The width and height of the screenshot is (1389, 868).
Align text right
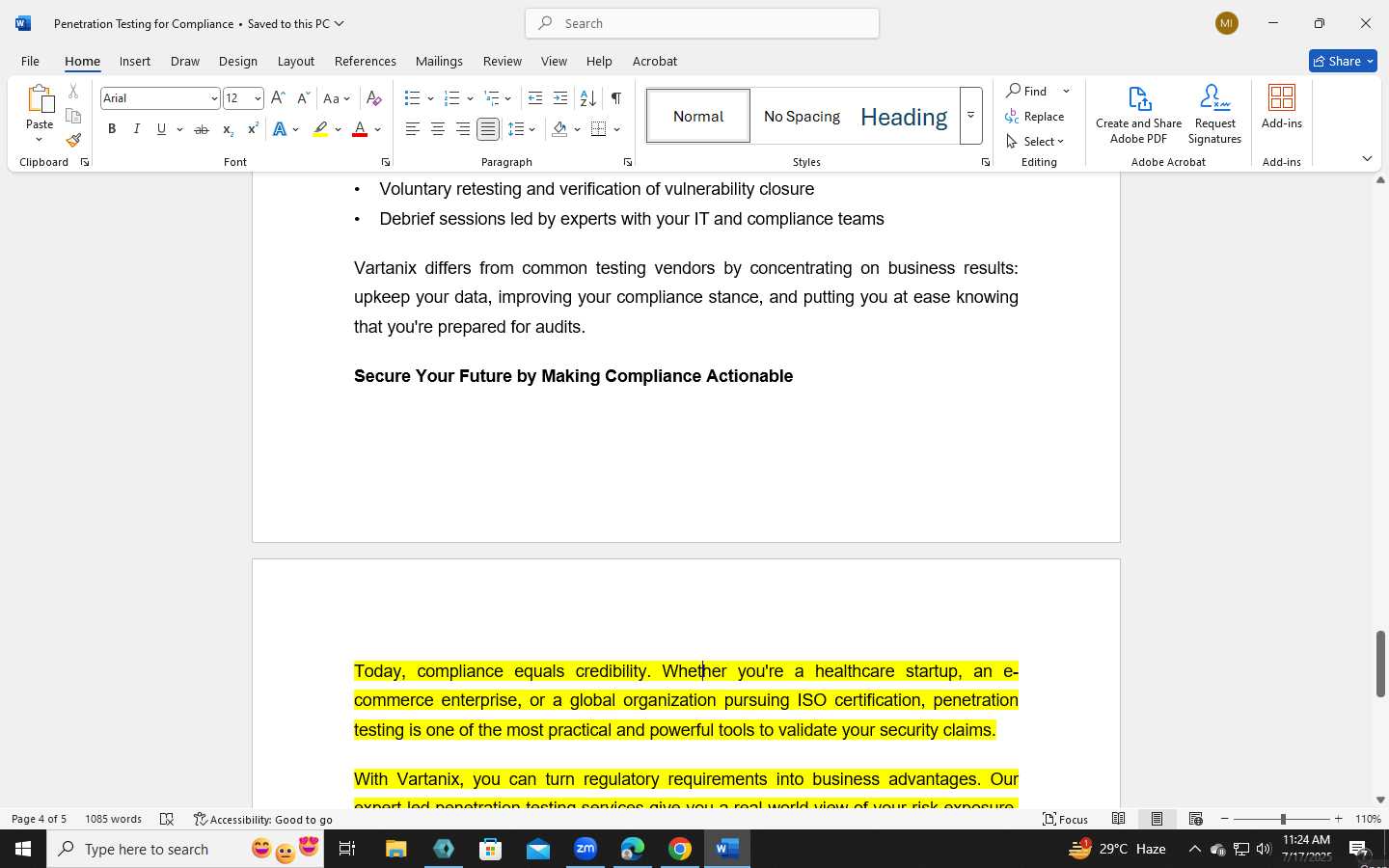463,129
